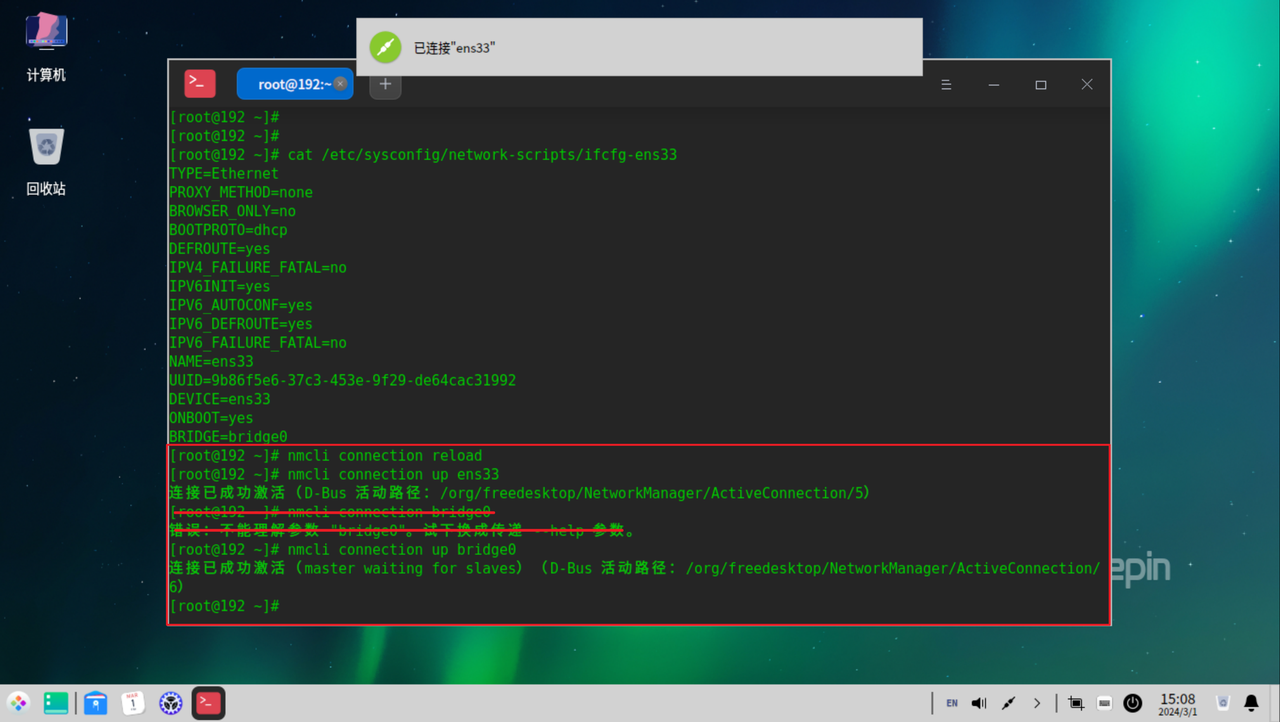
Task: Open the calendar app in dock
Action: [x=133, y=703]
